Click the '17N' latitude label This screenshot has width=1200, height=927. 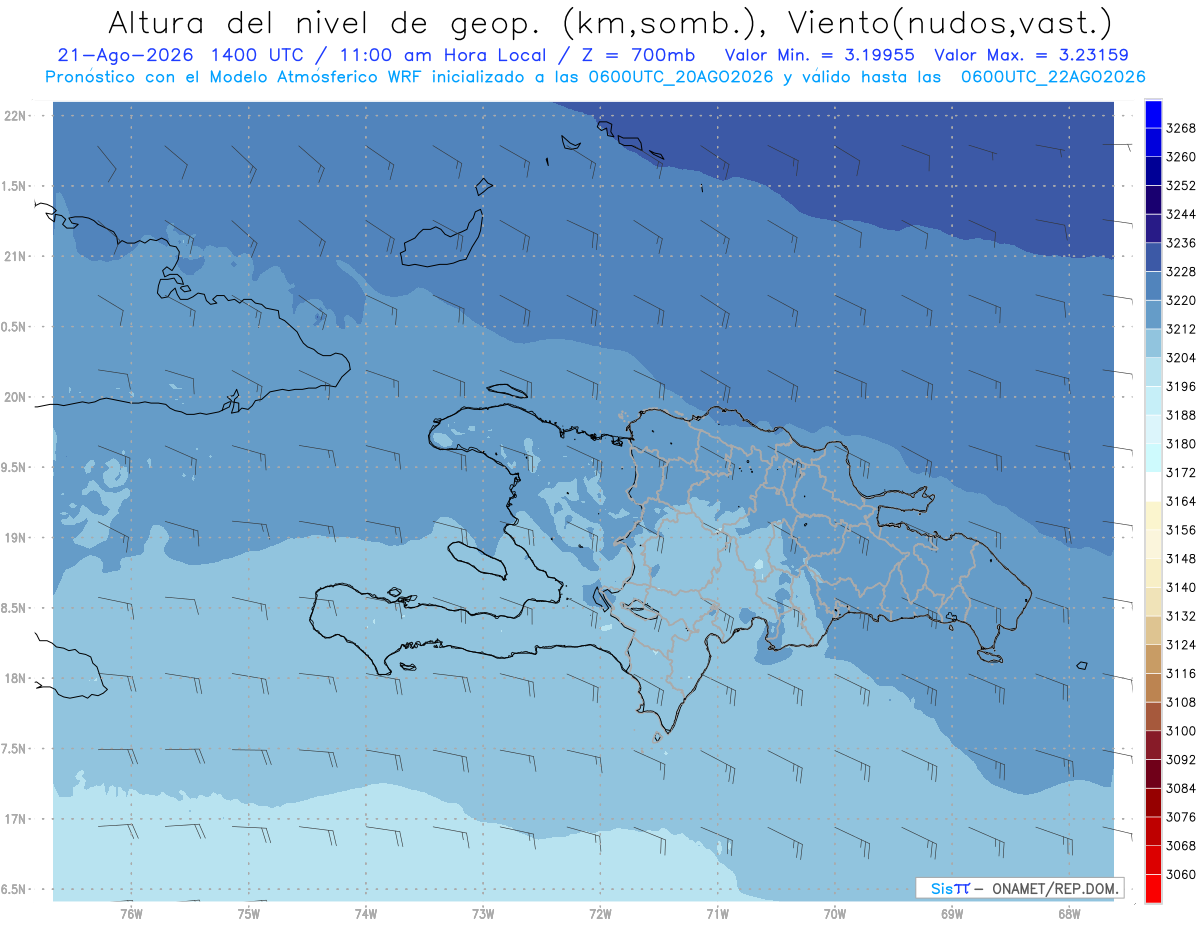point(16,819)
